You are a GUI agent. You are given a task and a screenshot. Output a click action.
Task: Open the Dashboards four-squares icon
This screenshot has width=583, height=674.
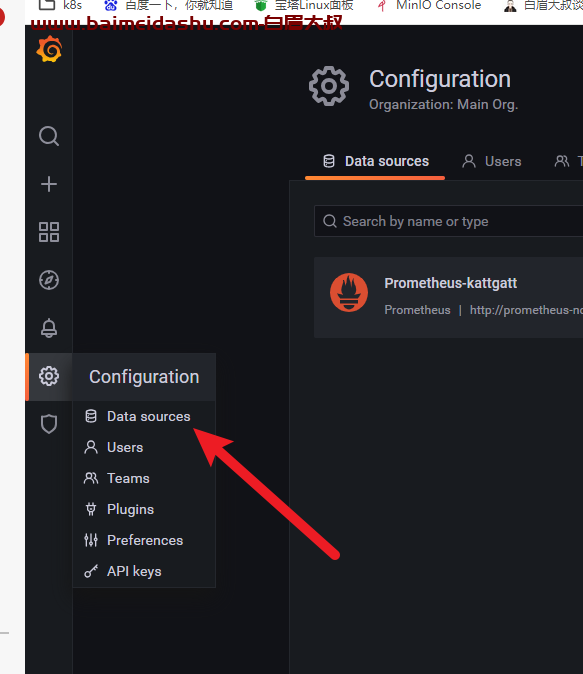(x=49, y=232)
